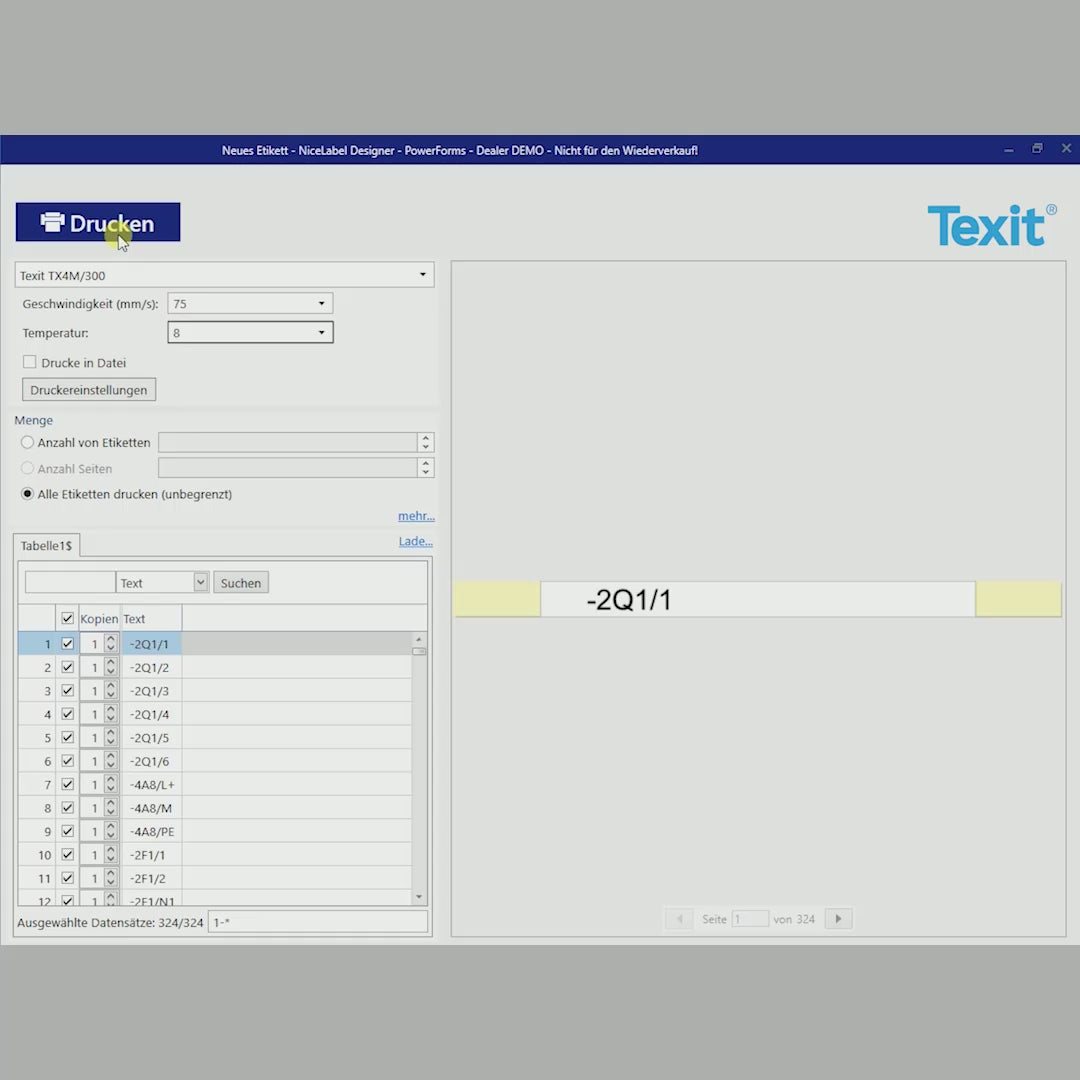
Task: Click the copies stepper for row -2Q1/2
Action: (x=110, y=667)
